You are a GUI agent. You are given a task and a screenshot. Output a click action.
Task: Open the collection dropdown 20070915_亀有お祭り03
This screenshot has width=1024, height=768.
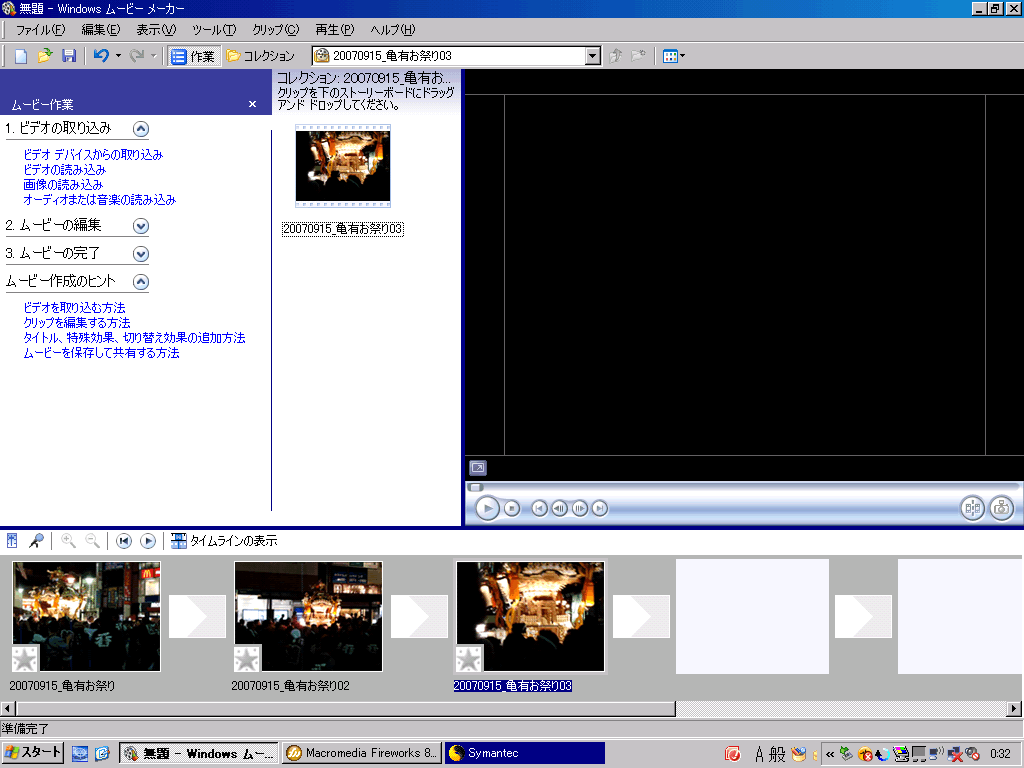[592, 56]
